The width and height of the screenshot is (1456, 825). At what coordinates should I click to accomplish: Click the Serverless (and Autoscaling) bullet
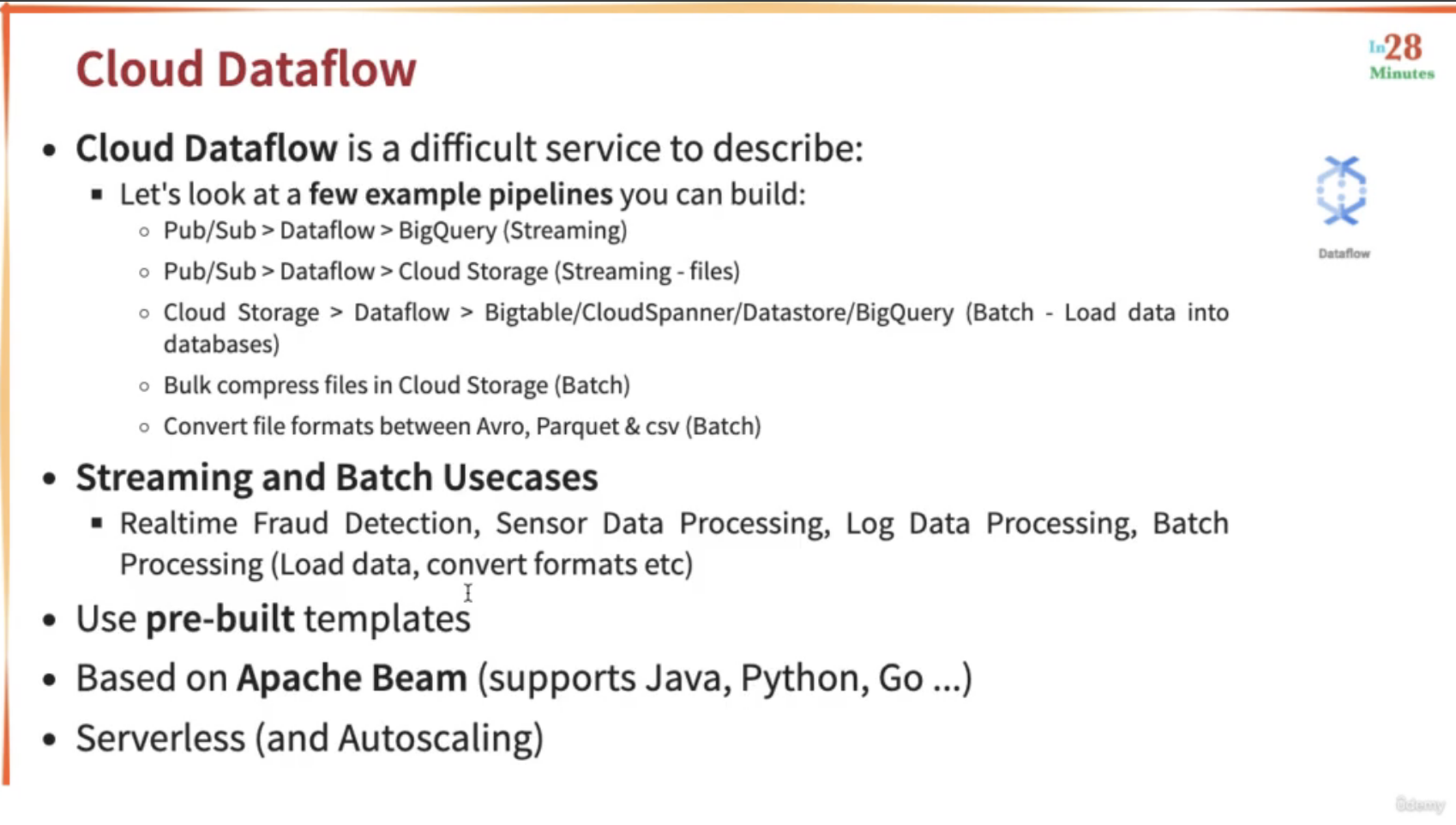click(x=310, y=738)
